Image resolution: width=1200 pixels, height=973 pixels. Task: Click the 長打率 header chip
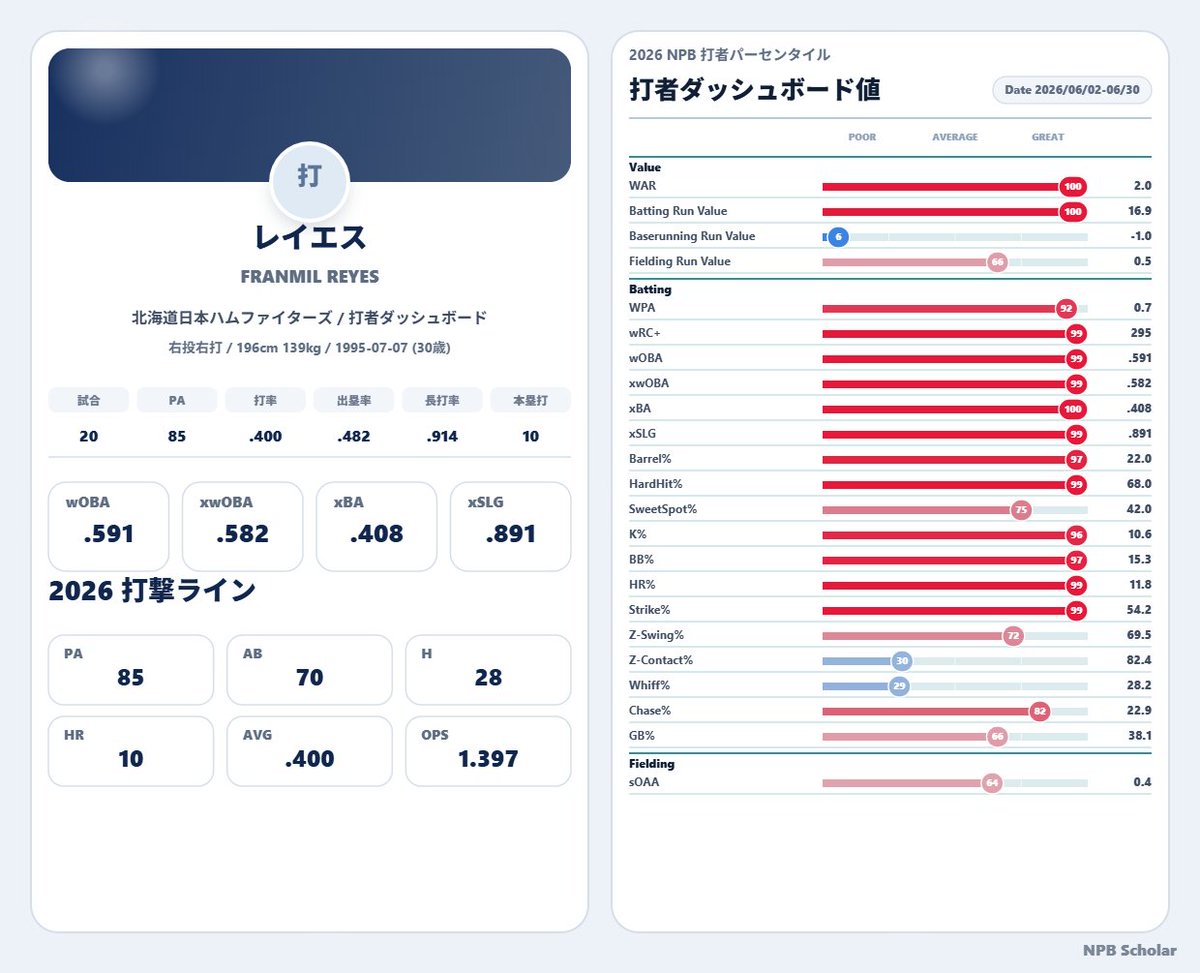tap(442, 400)
